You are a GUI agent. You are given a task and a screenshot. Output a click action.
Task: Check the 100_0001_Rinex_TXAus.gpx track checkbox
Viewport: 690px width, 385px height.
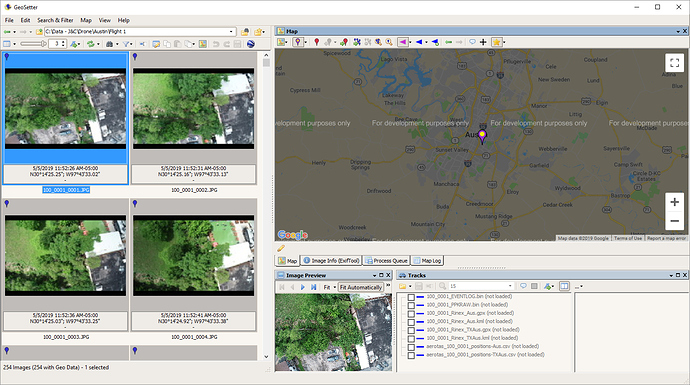[x=411, y=330]
